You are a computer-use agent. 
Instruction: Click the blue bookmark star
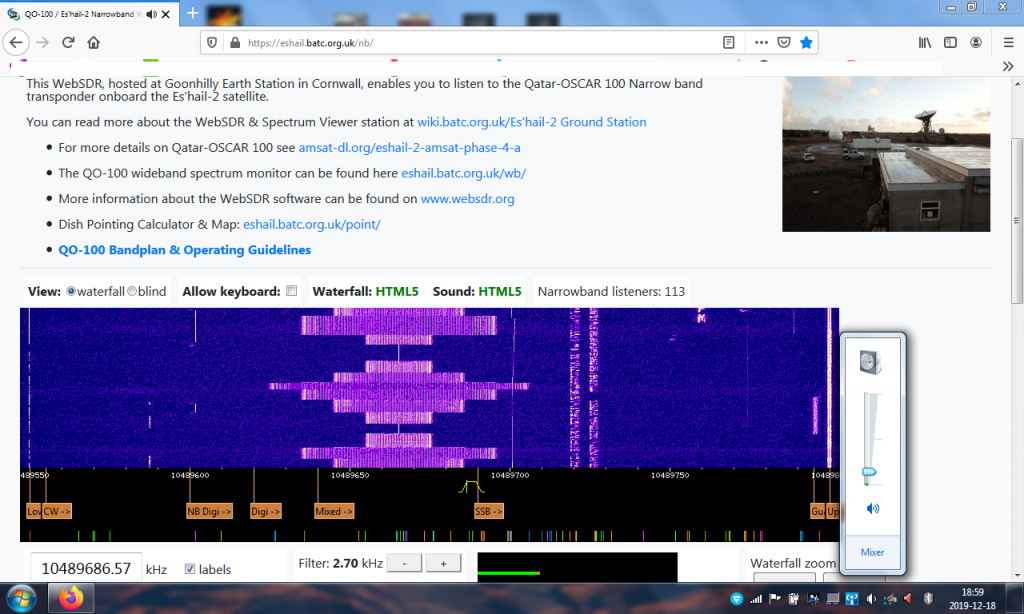coord(807,42)
